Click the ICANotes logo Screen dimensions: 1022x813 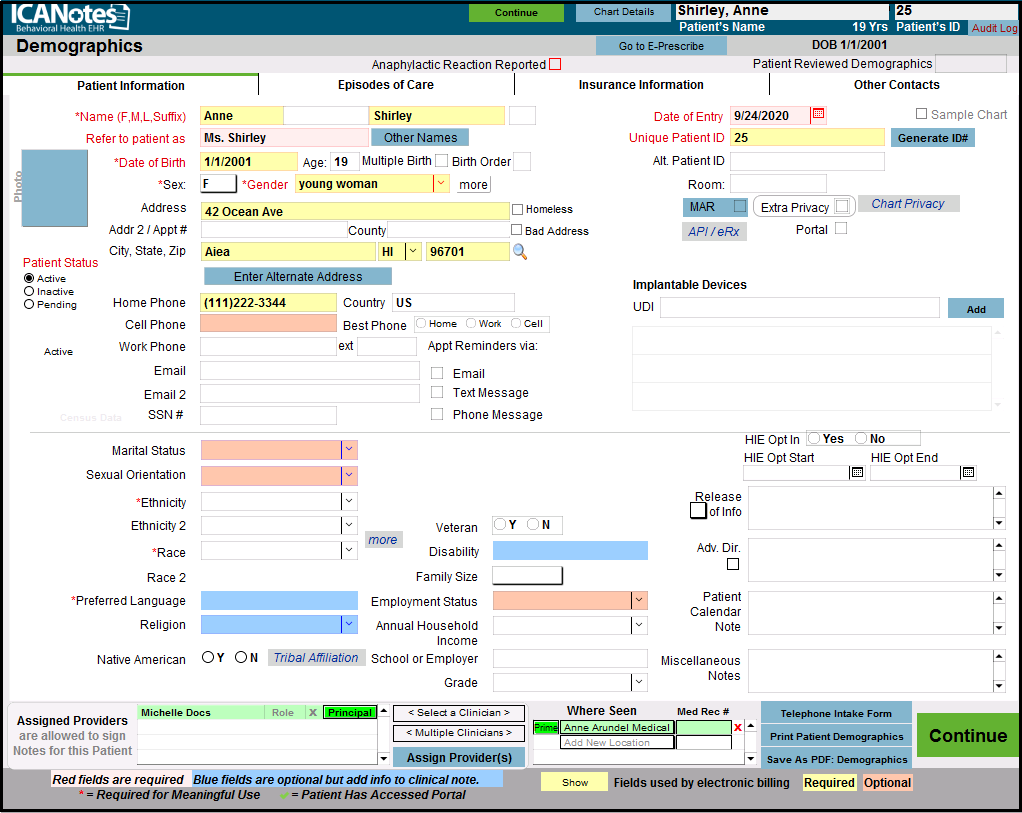(70, 17)
